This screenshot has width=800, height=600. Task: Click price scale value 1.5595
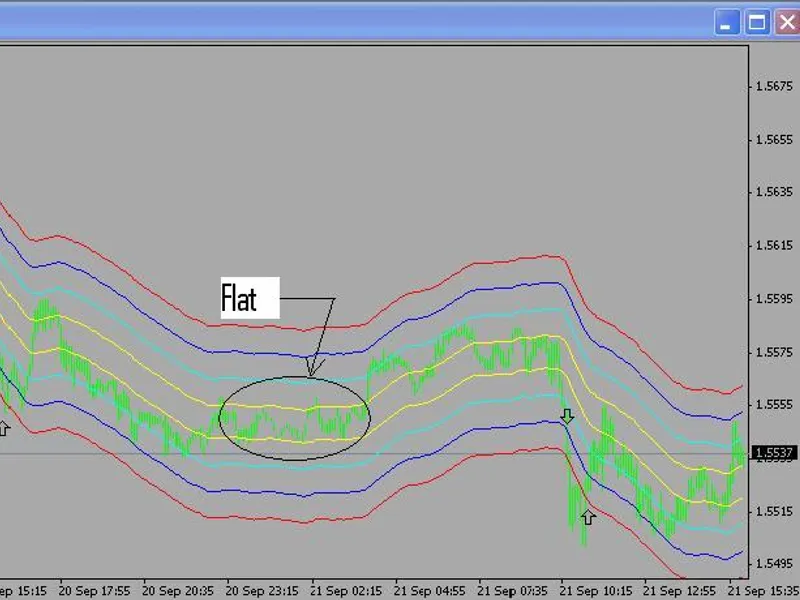[774, 298]
